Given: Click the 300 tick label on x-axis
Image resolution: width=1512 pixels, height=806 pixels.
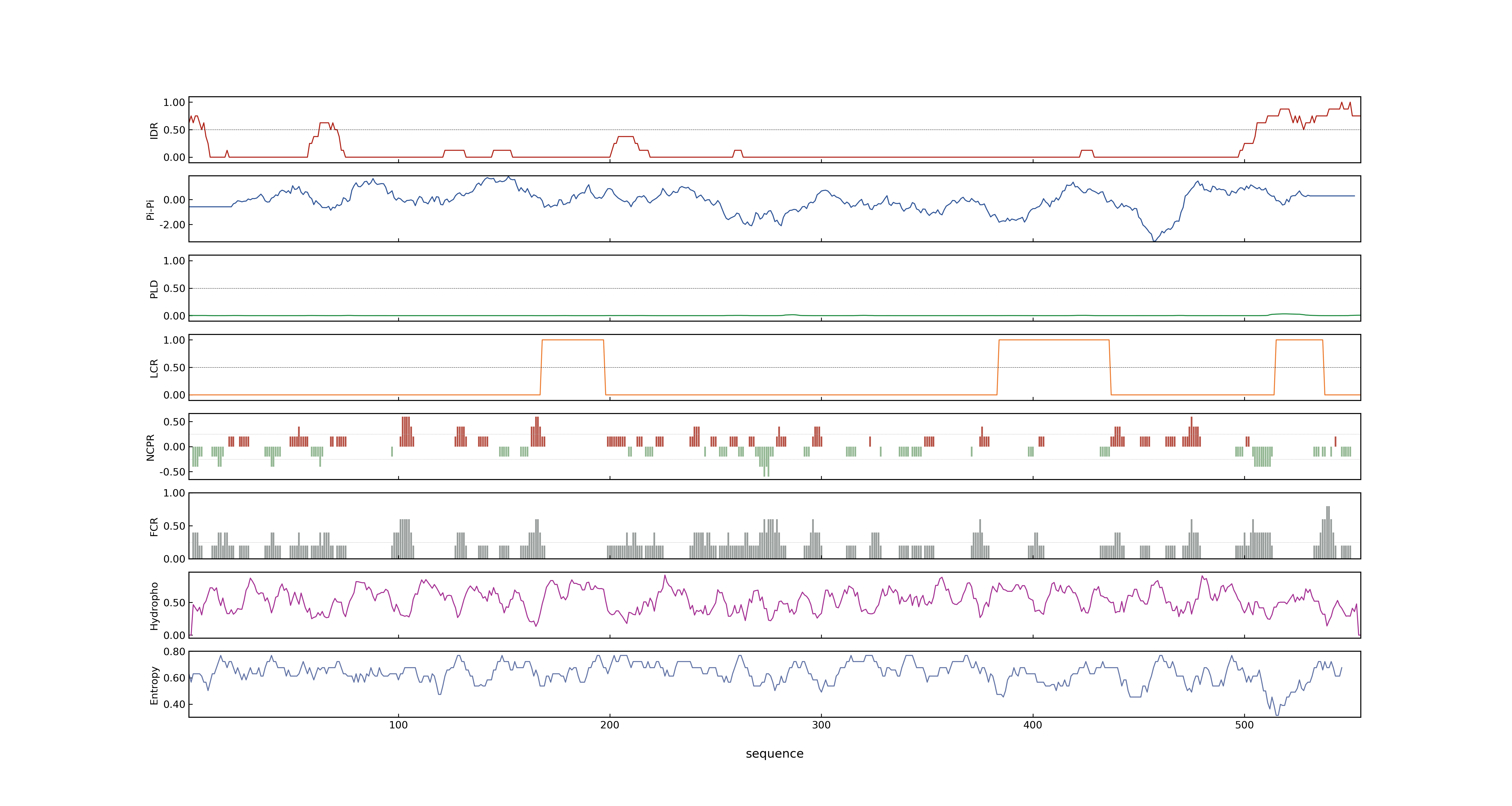Looking at the screenshot, I should pyautogui.click(x=821, y=725).
